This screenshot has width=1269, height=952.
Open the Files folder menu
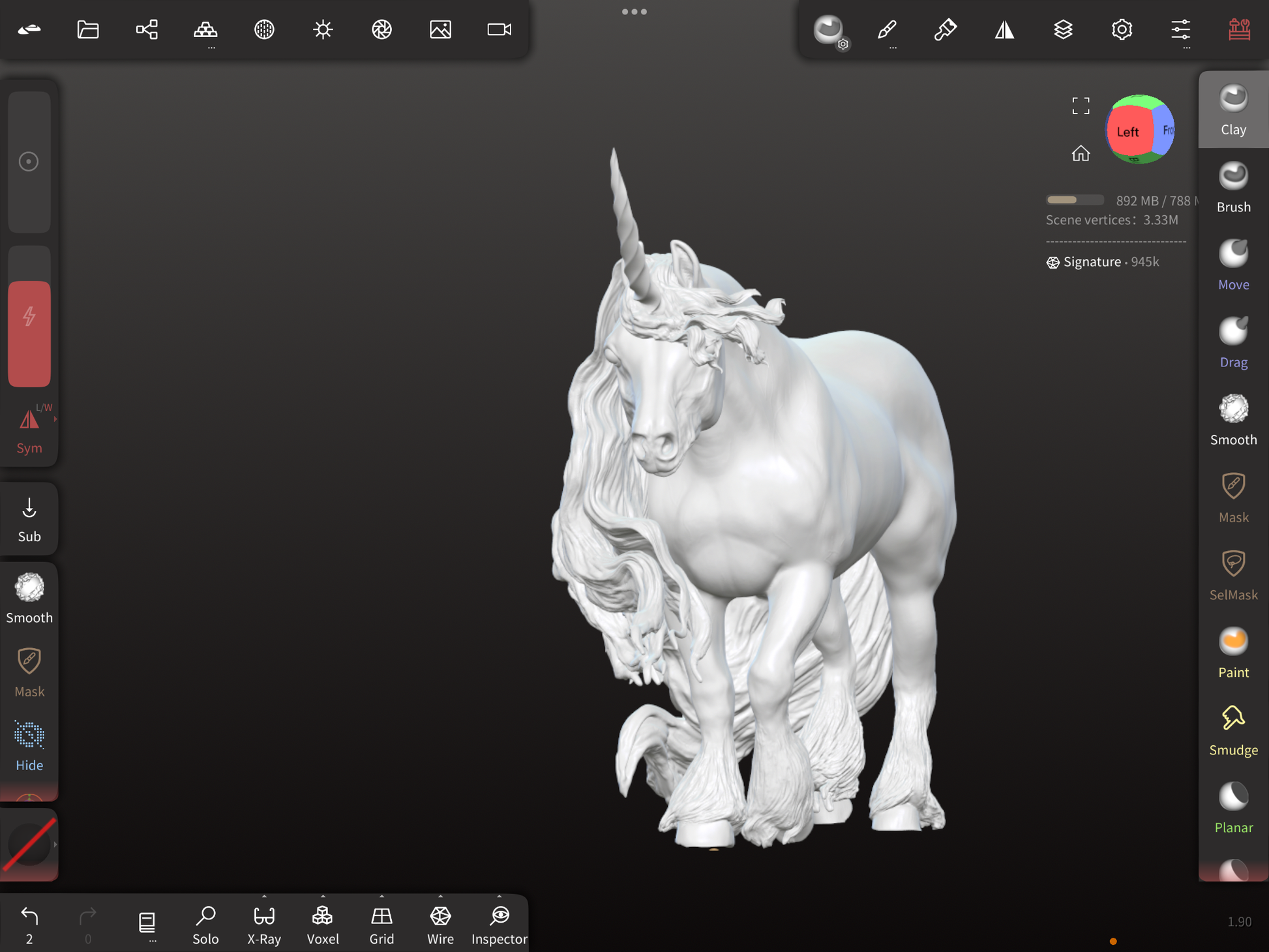pyautogui.click(x=88, y=29)
